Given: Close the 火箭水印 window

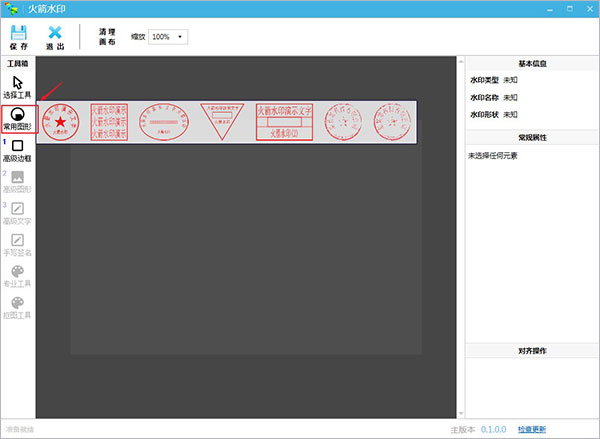Looking at the screenshot, I should click(590, 9).
